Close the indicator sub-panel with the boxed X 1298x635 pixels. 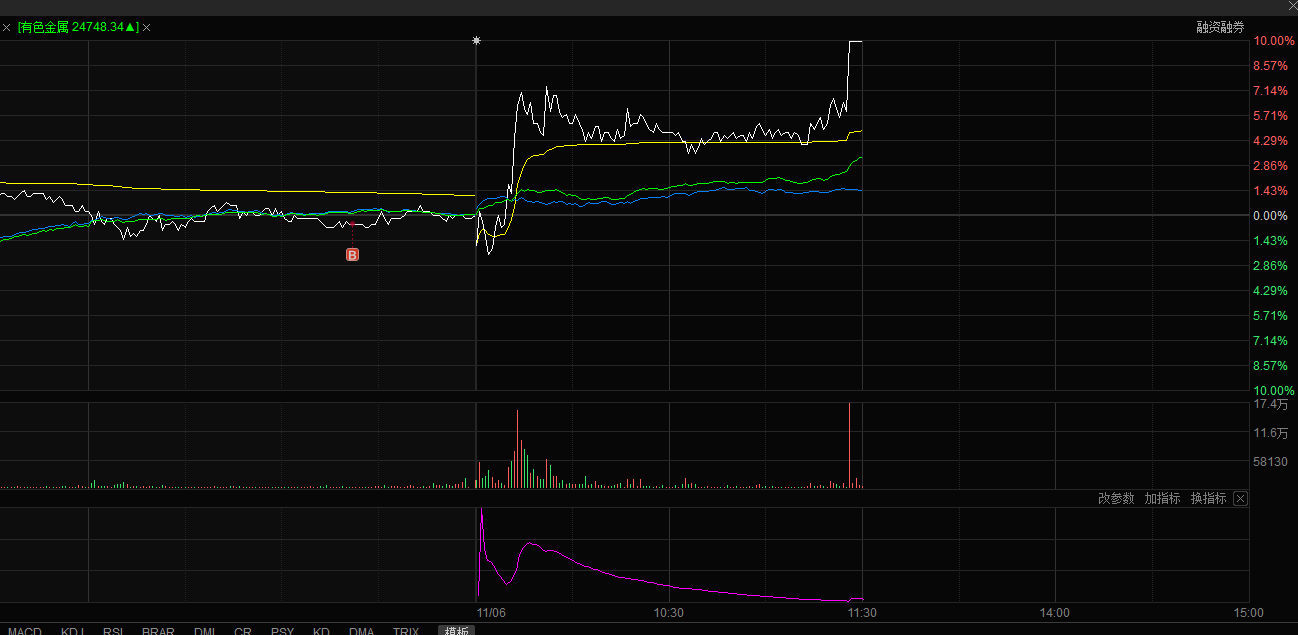point(1240,498)
